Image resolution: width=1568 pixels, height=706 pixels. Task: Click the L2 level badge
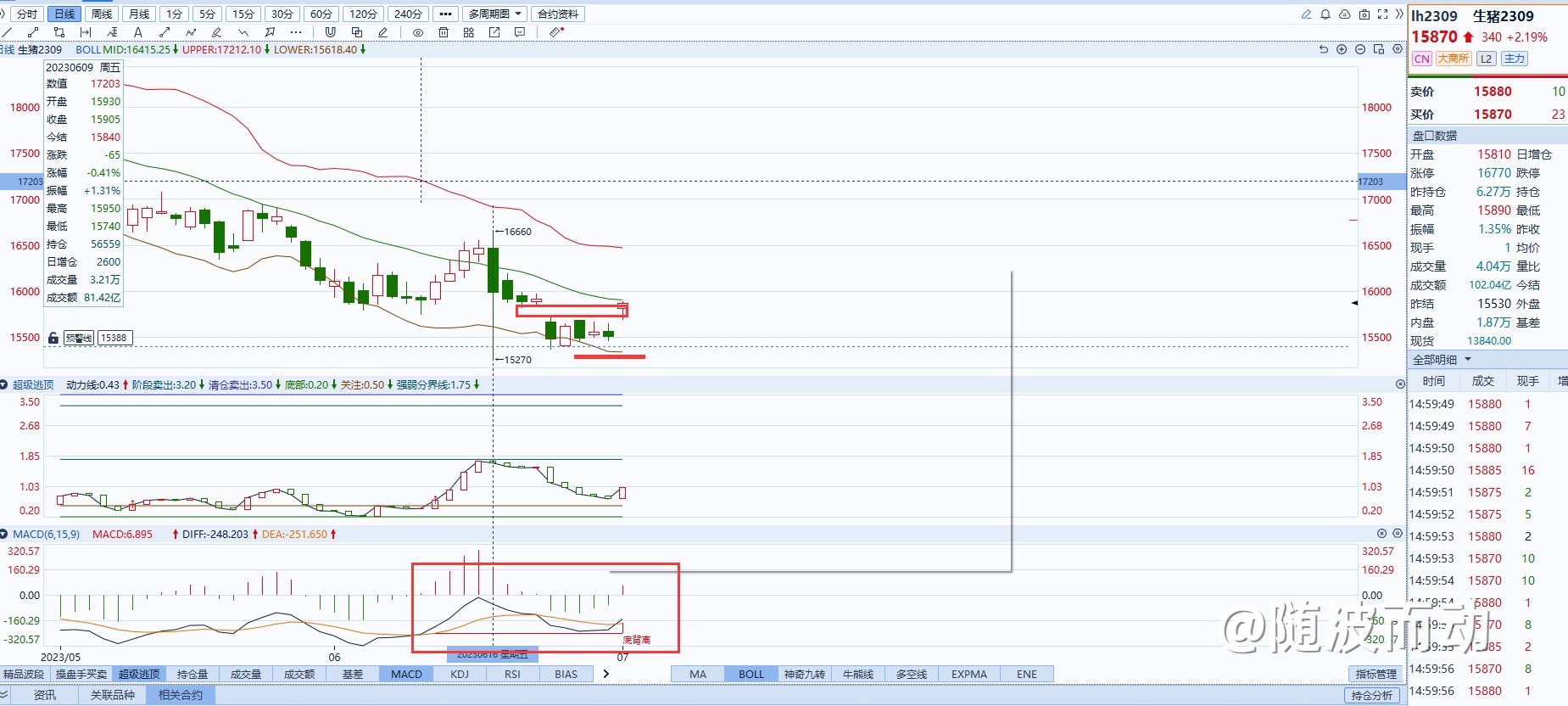coord(1486,59)
